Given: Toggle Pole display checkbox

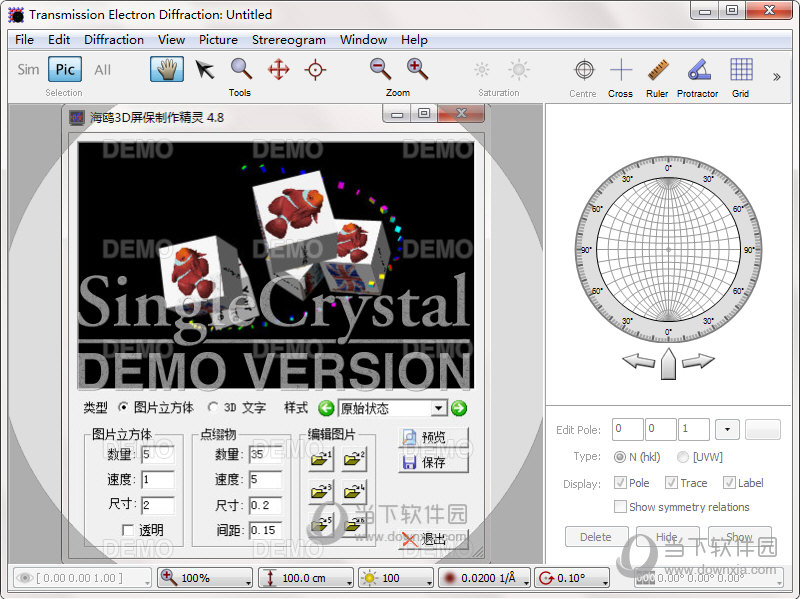Looking at the screenshot, I should (x=620, y=483).
